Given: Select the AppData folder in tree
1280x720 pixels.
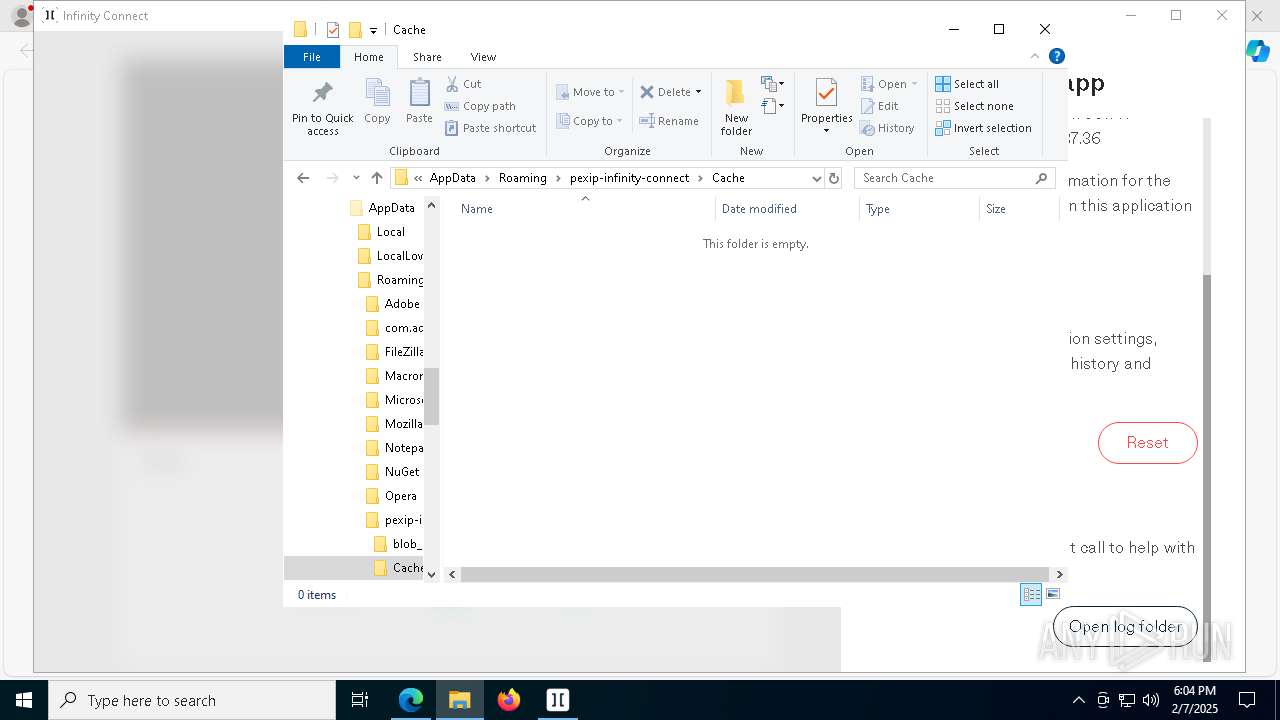Looking at the screenshot, I should click(x=382, y=208).
